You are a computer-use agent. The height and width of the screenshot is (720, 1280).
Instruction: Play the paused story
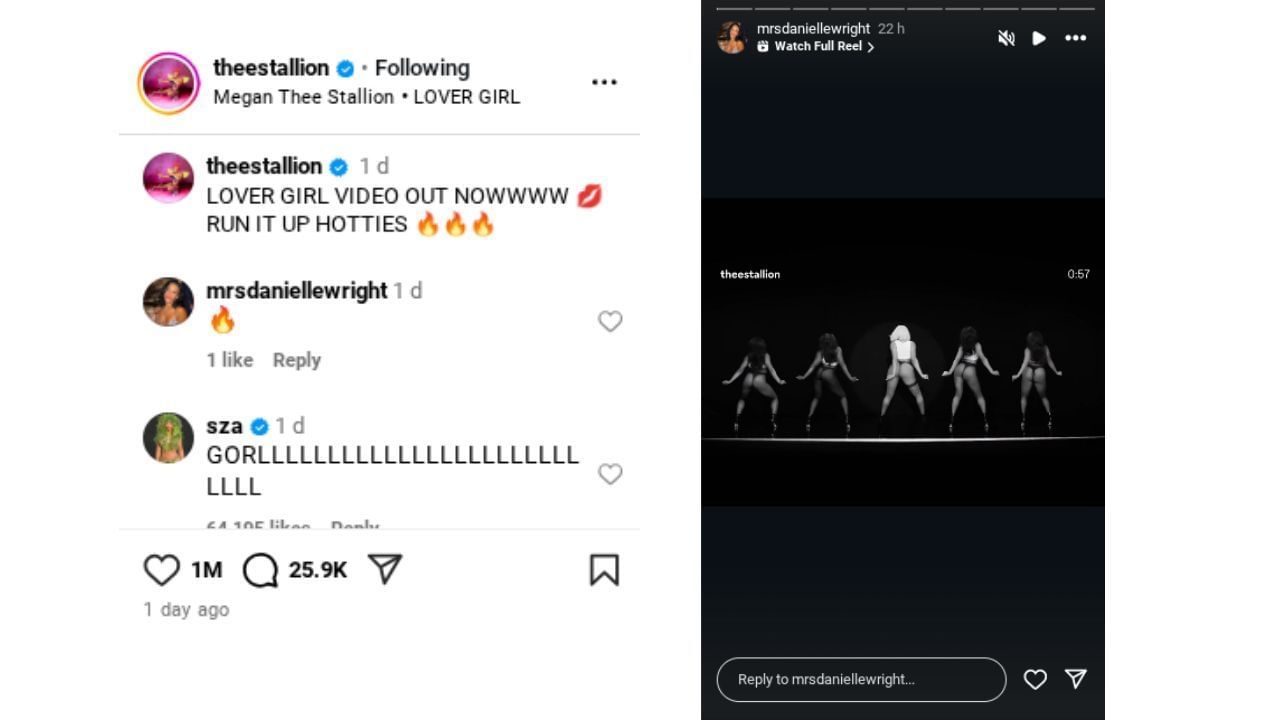(1039, 38)
